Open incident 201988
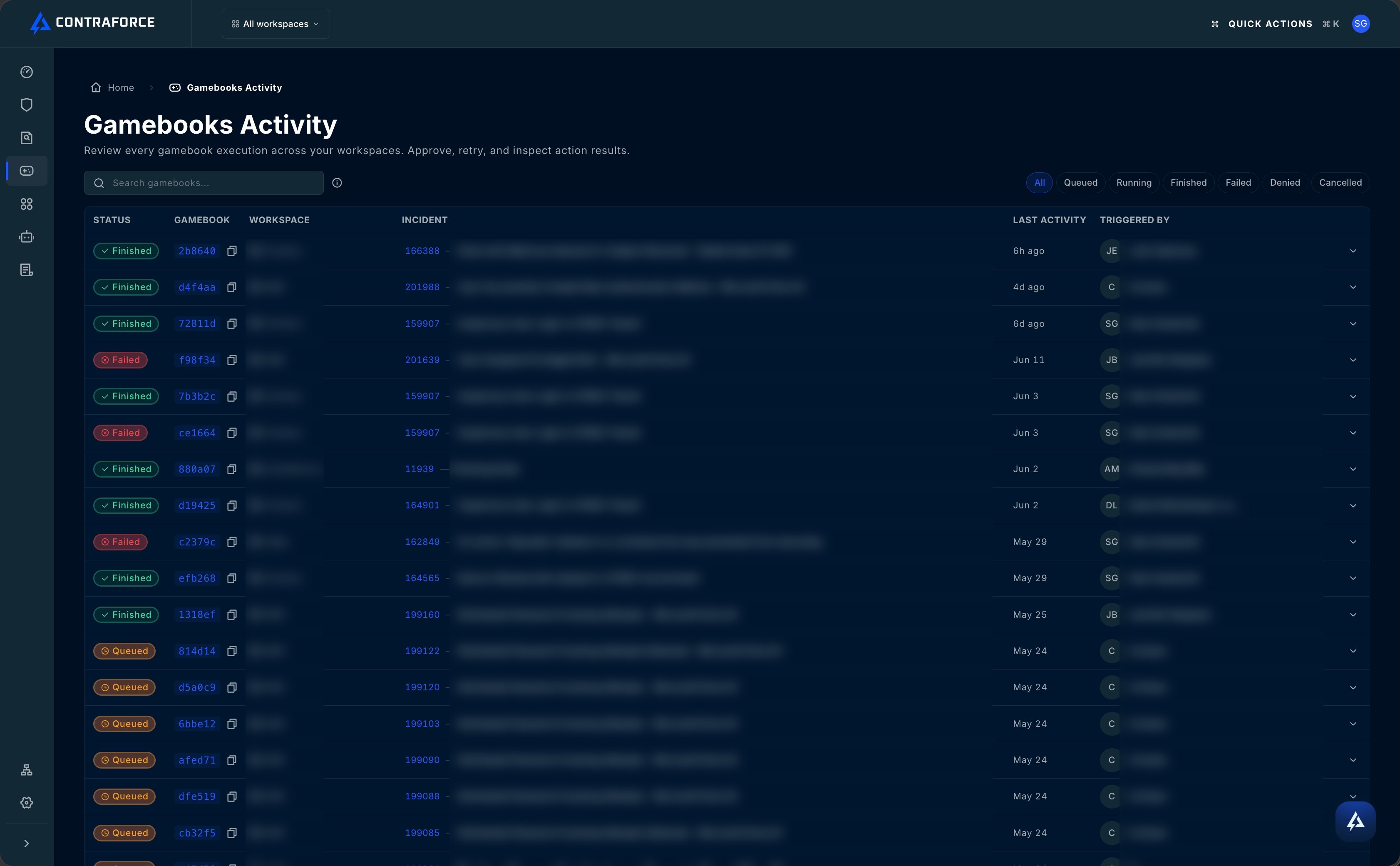1400x866 pixels. coord(422,287)
